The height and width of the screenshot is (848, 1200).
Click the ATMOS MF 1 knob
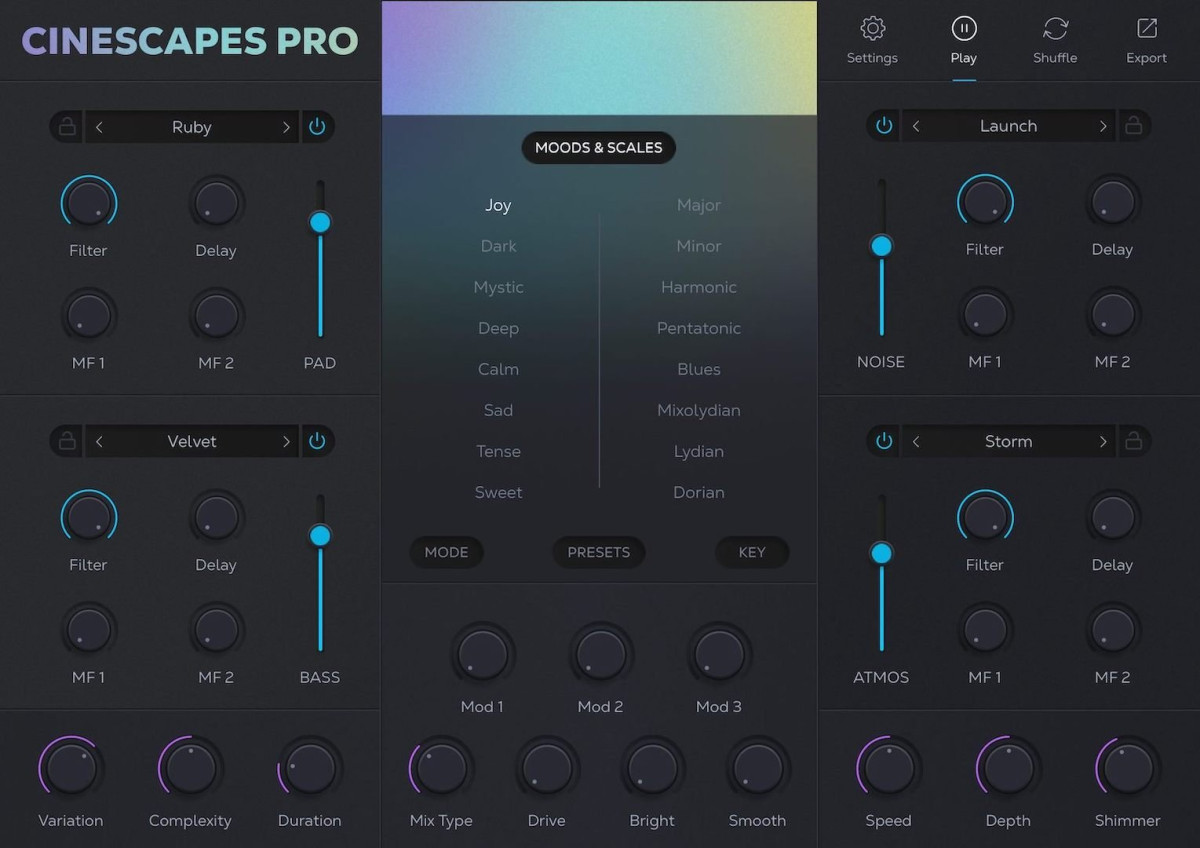point(985,631)
